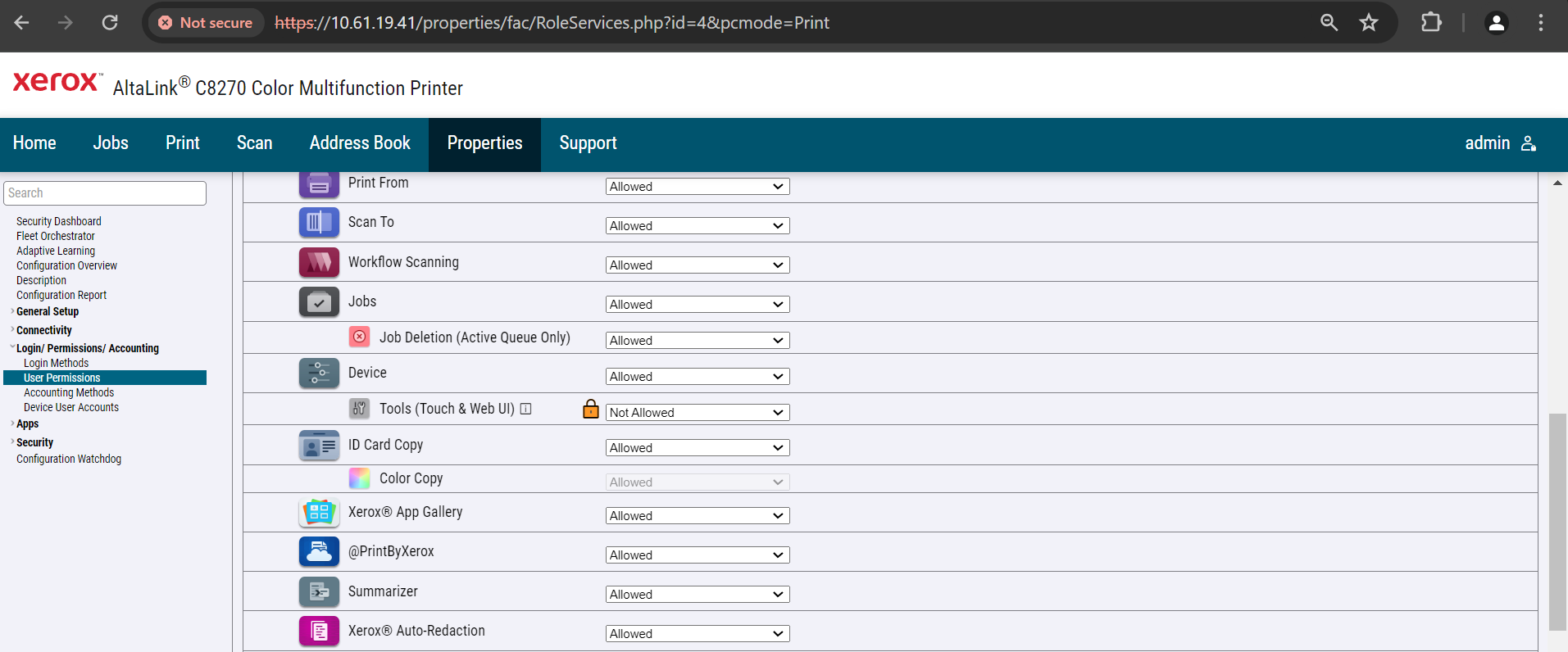Viewport: 1568px width, 652px height.
Task: Click the Scan To app icon
Action: point(319,222)
